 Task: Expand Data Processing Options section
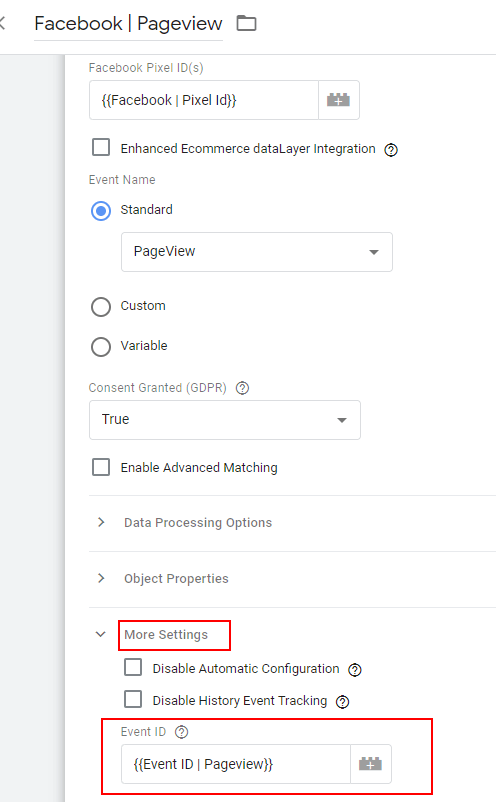click(x=198, y=523)
